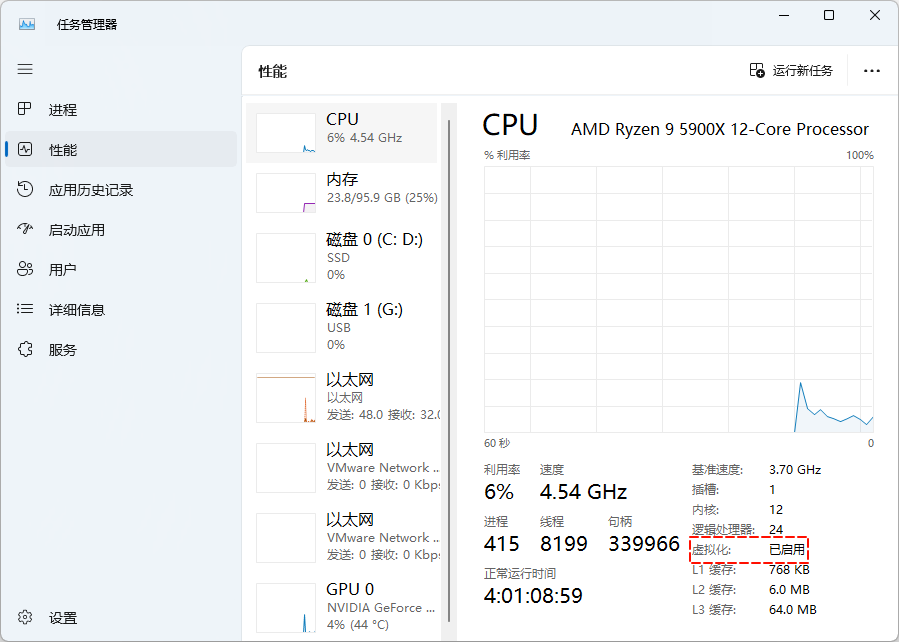
Task: Open 详细信息 (Details) page
Action: [x=76, y=310]
